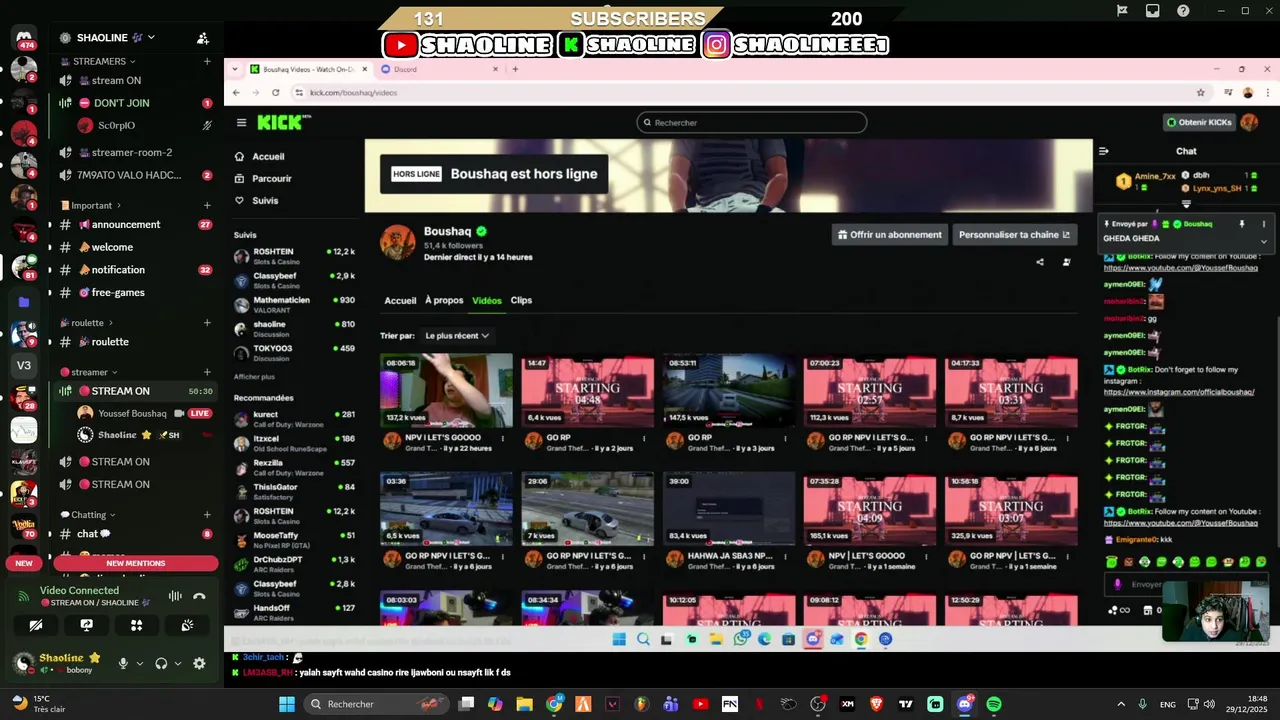Open YouTube icon in Windows taskbar
The width and height of the screenshot is (1280, 720).
[x=700, y=704]
